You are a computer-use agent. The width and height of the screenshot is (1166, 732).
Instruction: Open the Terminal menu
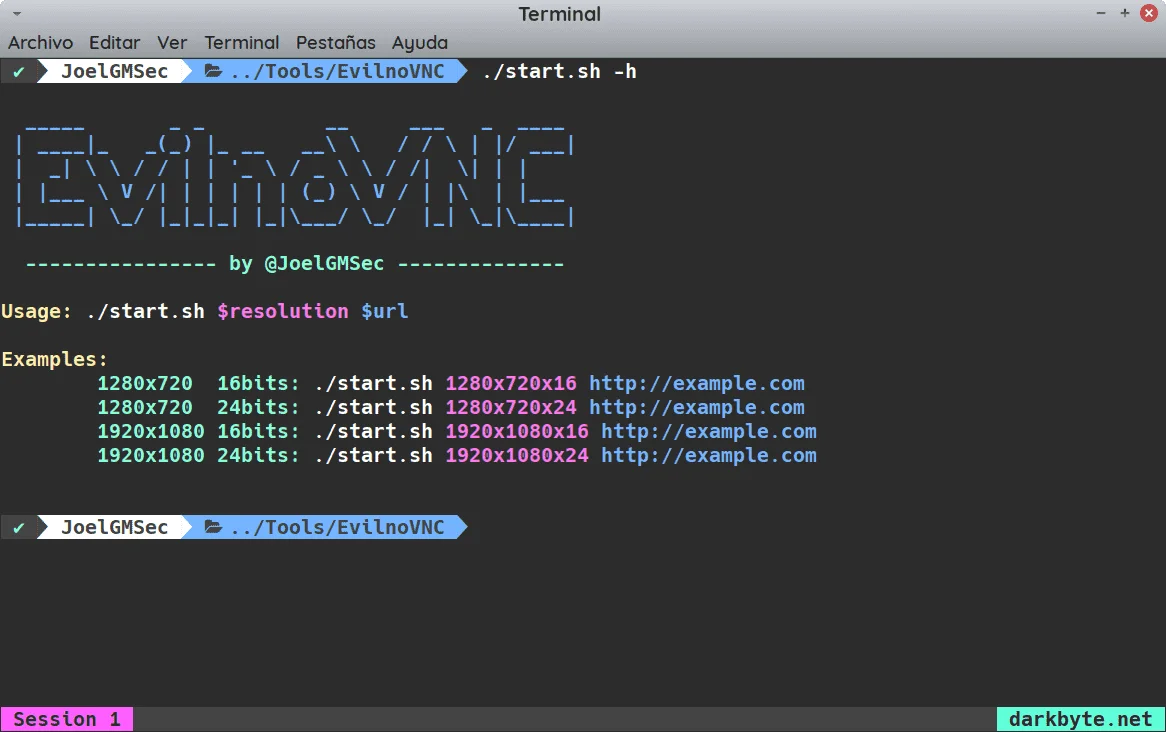[x=242, y=42]
